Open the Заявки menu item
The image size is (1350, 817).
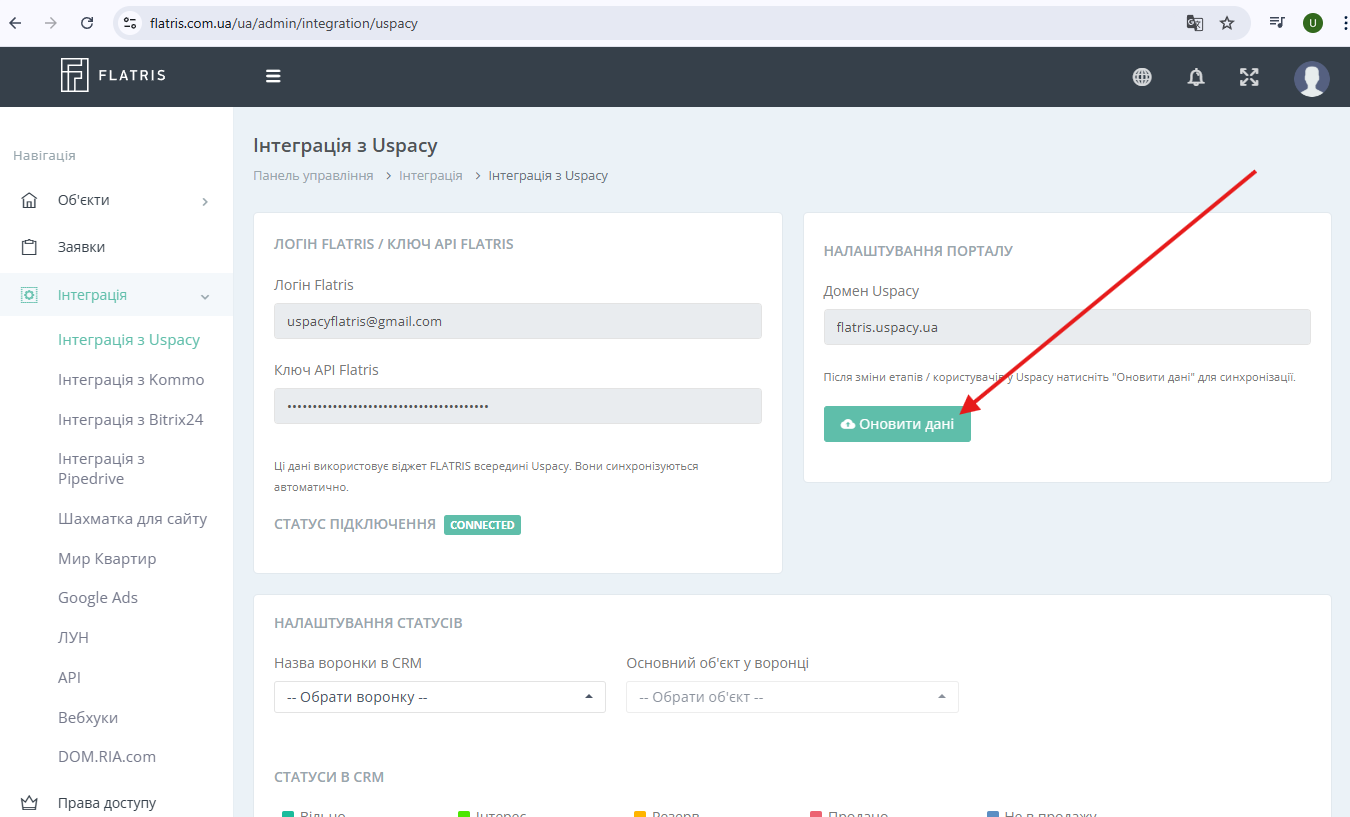[81, 247]
